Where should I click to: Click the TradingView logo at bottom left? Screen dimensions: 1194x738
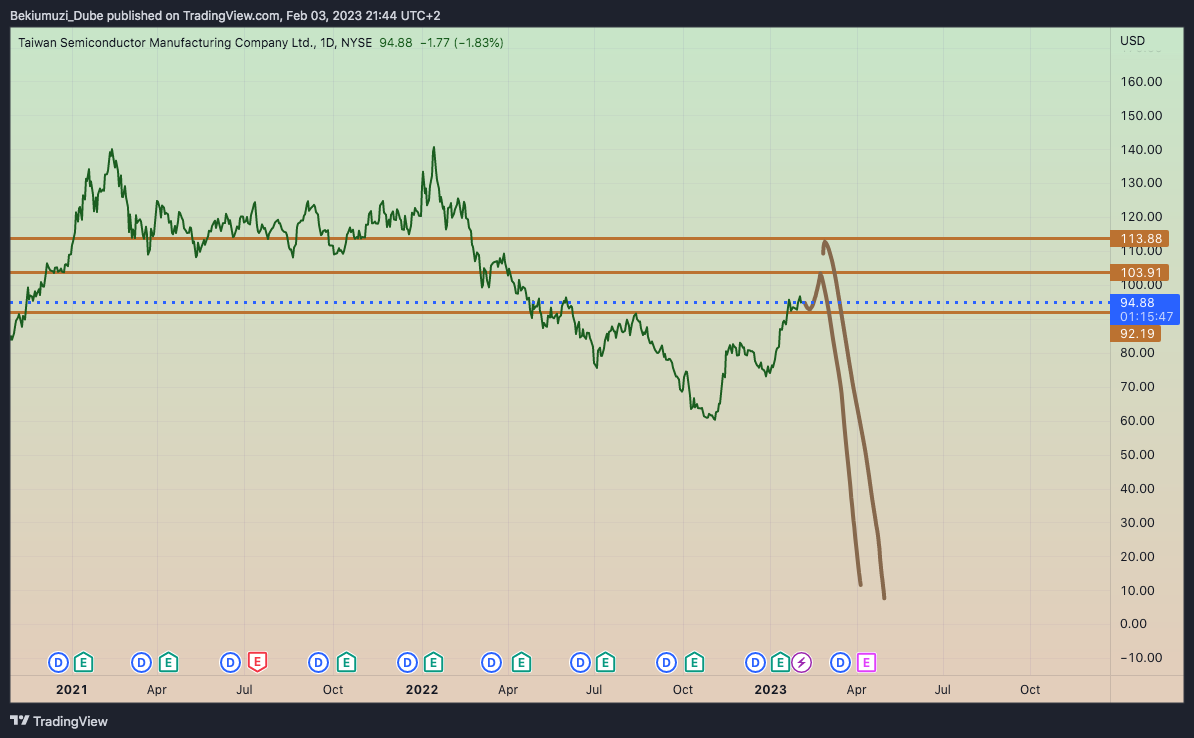pos(59,721)
